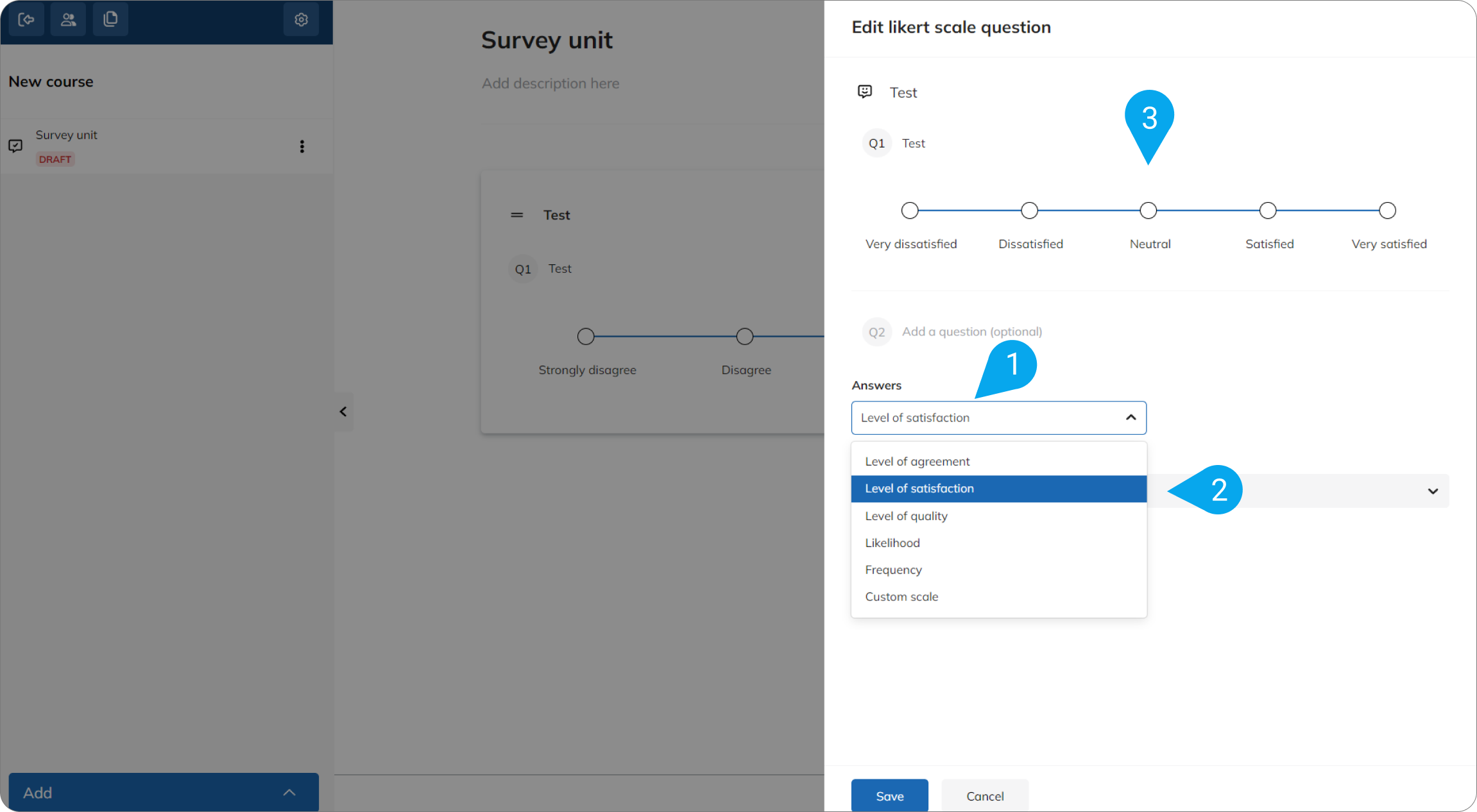Choose Likelihood option

click(998, 543)
